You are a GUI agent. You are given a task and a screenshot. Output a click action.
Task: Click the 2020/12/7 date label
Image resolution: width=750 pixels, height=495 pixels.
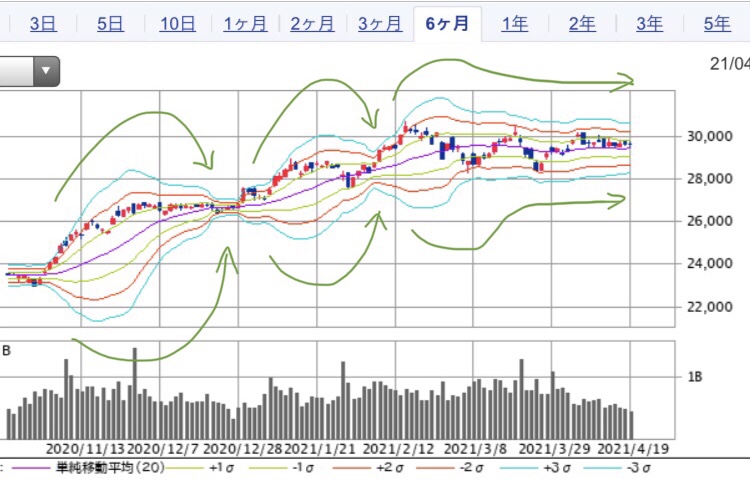pos(163,449)
